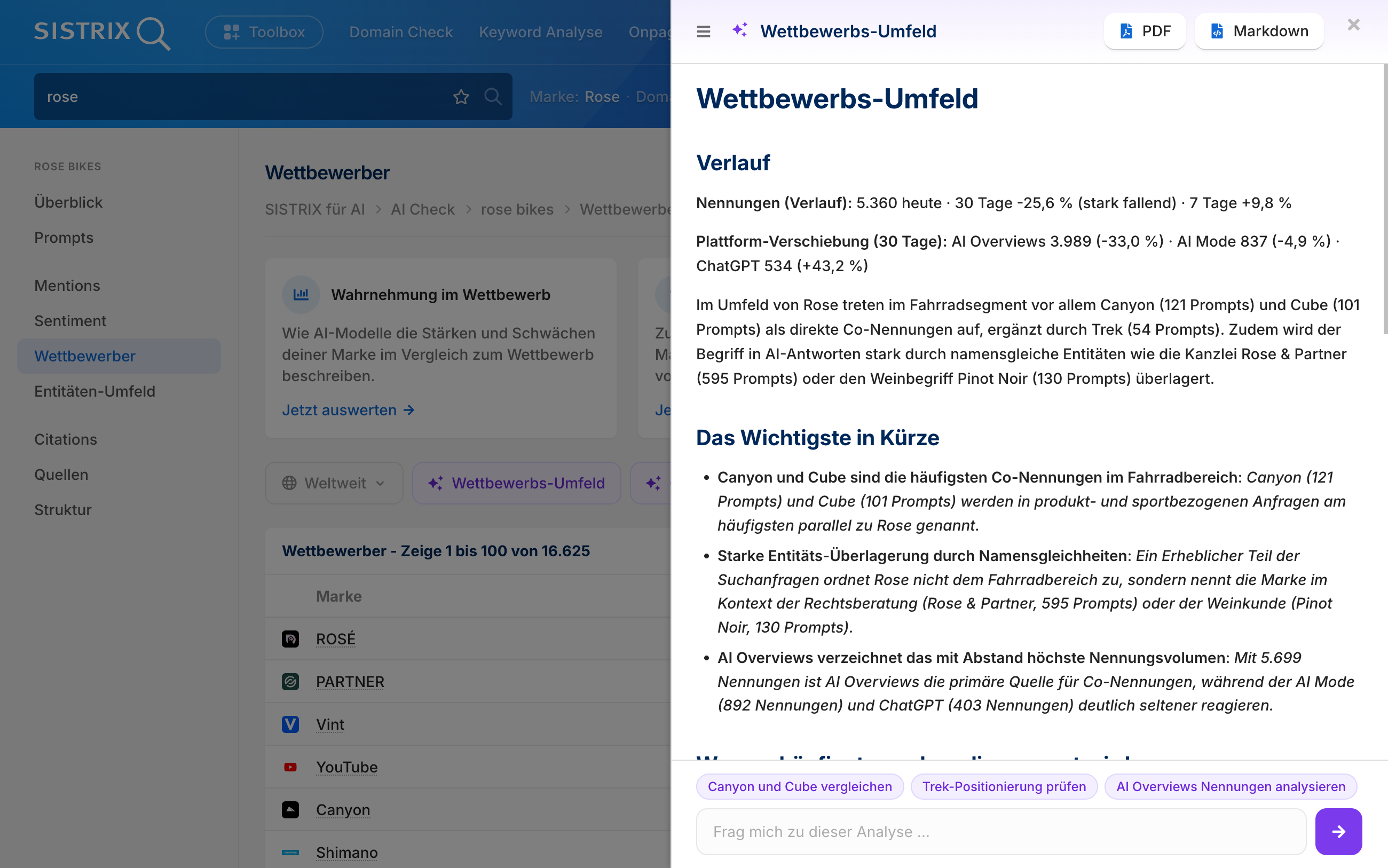Open ROSÉ brand row
Image resolution: width=1388 pixels, height=868 pixels.
point(336,639)
